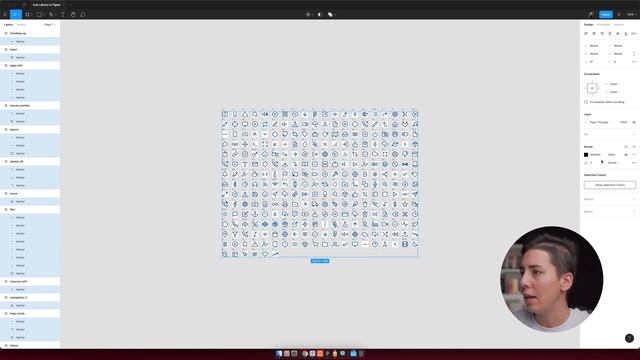Image resolution: width=640 pixels, height=360 pixels.
Task: Open advanced stroke options menu
Action: [x=634, y=163]
